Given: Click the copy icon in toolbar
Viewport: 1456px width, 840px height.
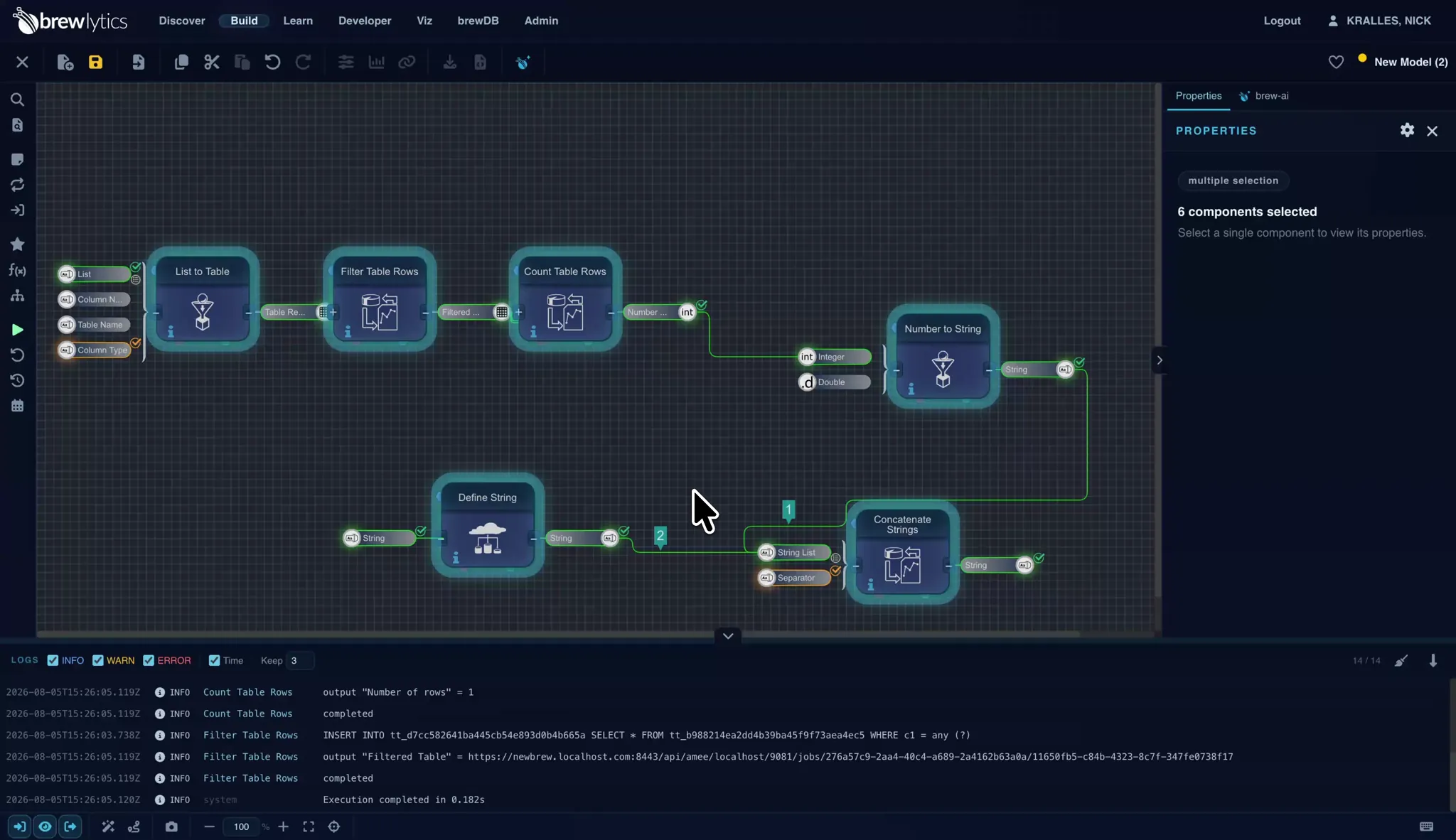Looking at the screenshot, I should (181, 63).
